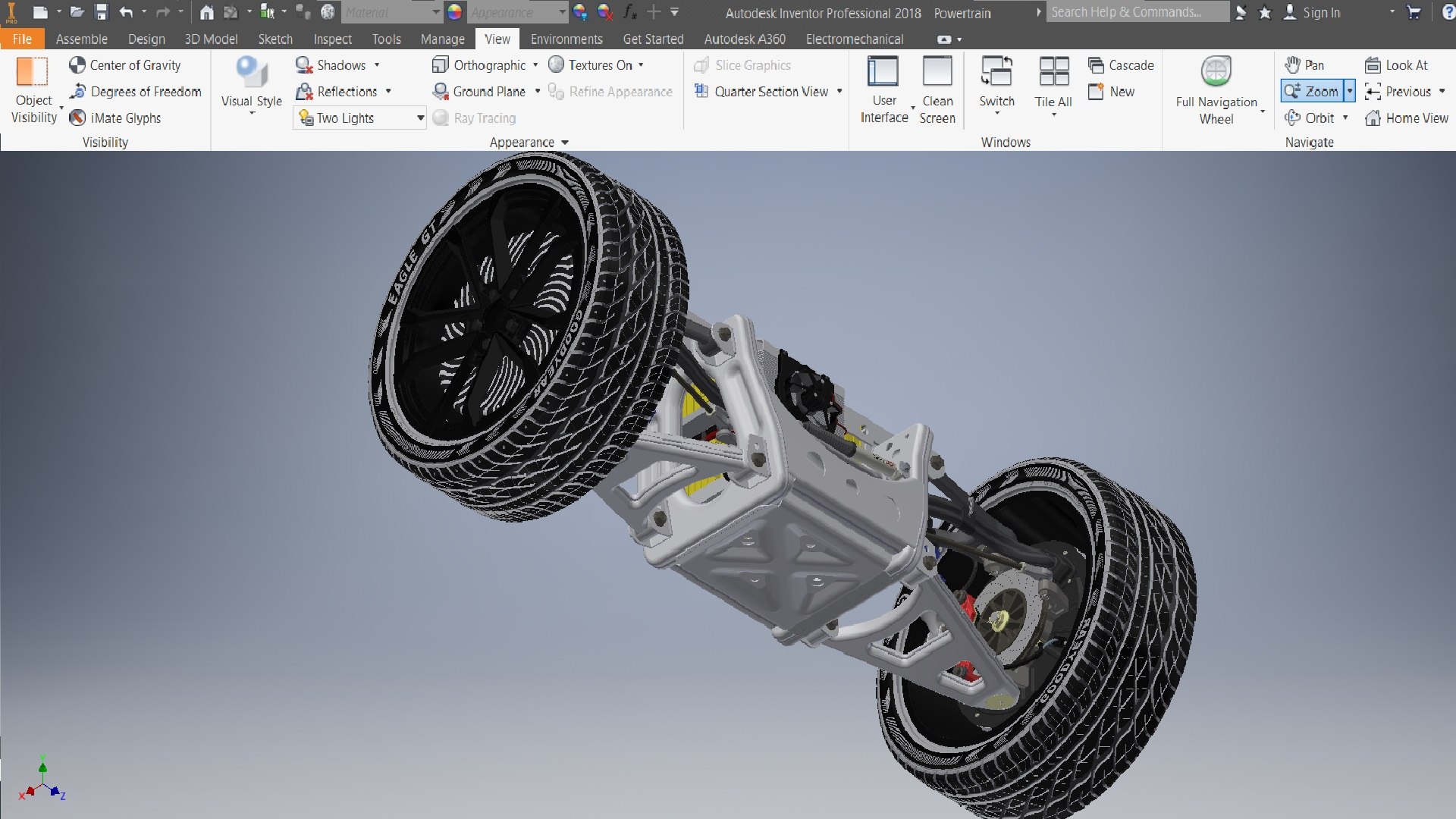Select the Pan tool
Viewport: 1456px width, 819px height.
click(1304, 65)
